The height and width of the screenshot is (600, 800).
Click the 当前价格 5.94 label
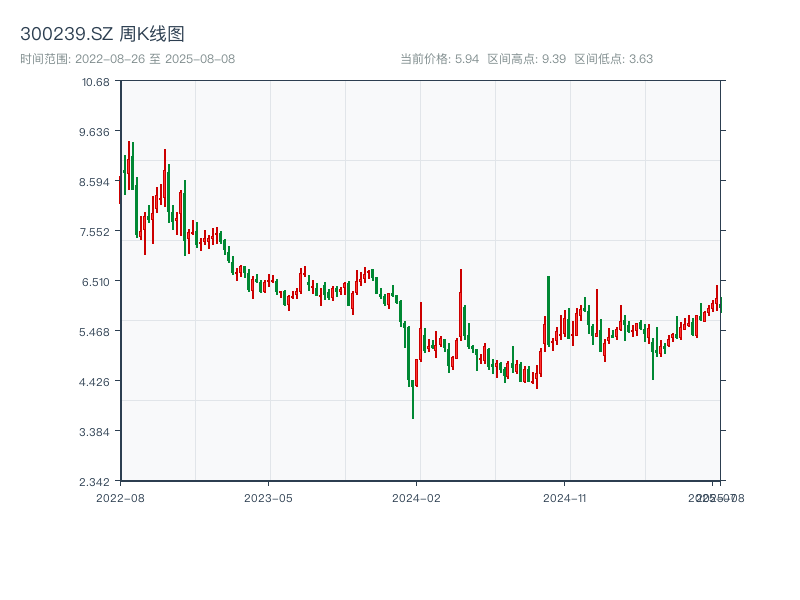440,59
